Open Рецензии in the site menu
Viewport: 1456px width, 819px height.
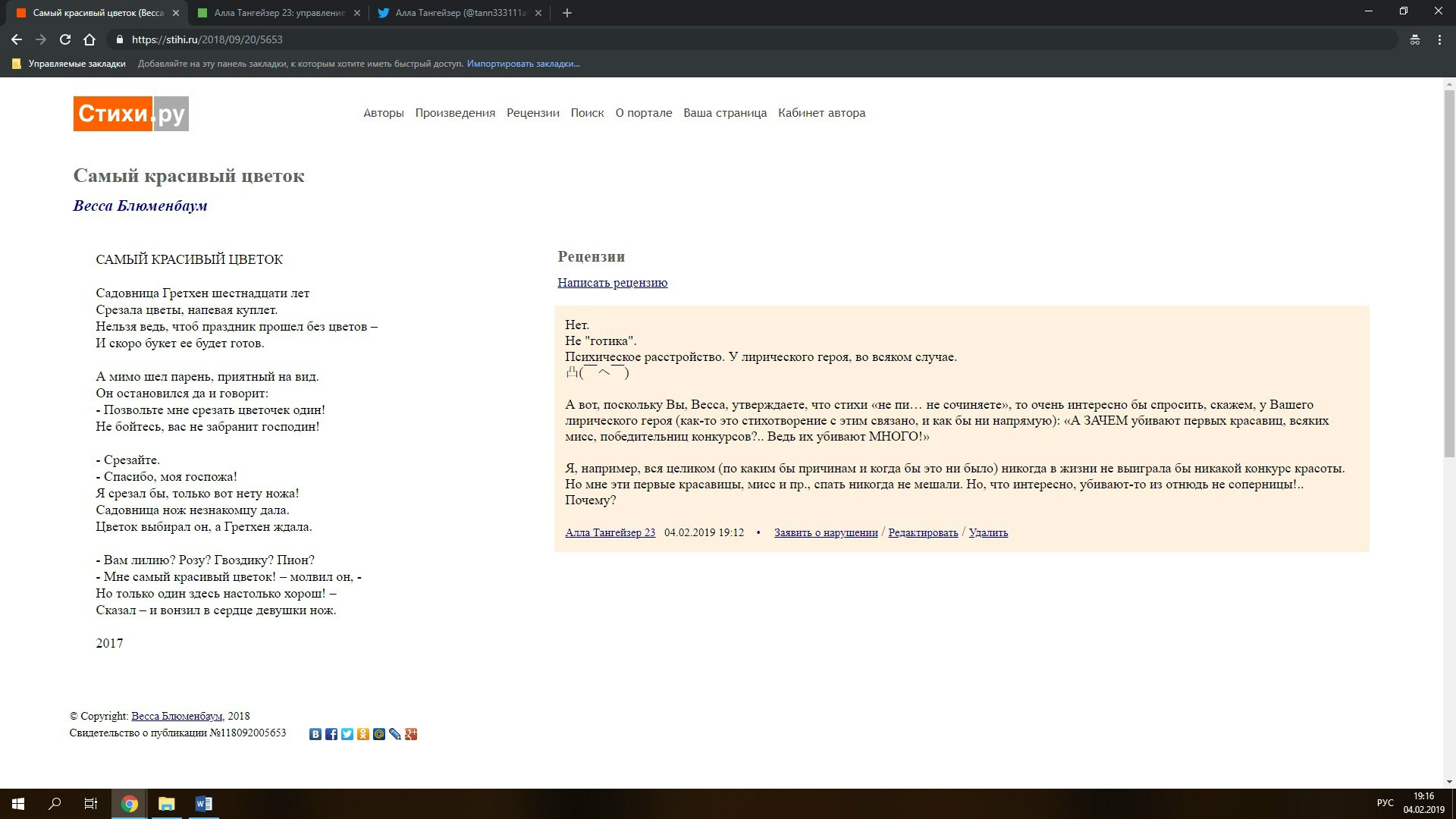pyautogui.click(x=533, y=113)
